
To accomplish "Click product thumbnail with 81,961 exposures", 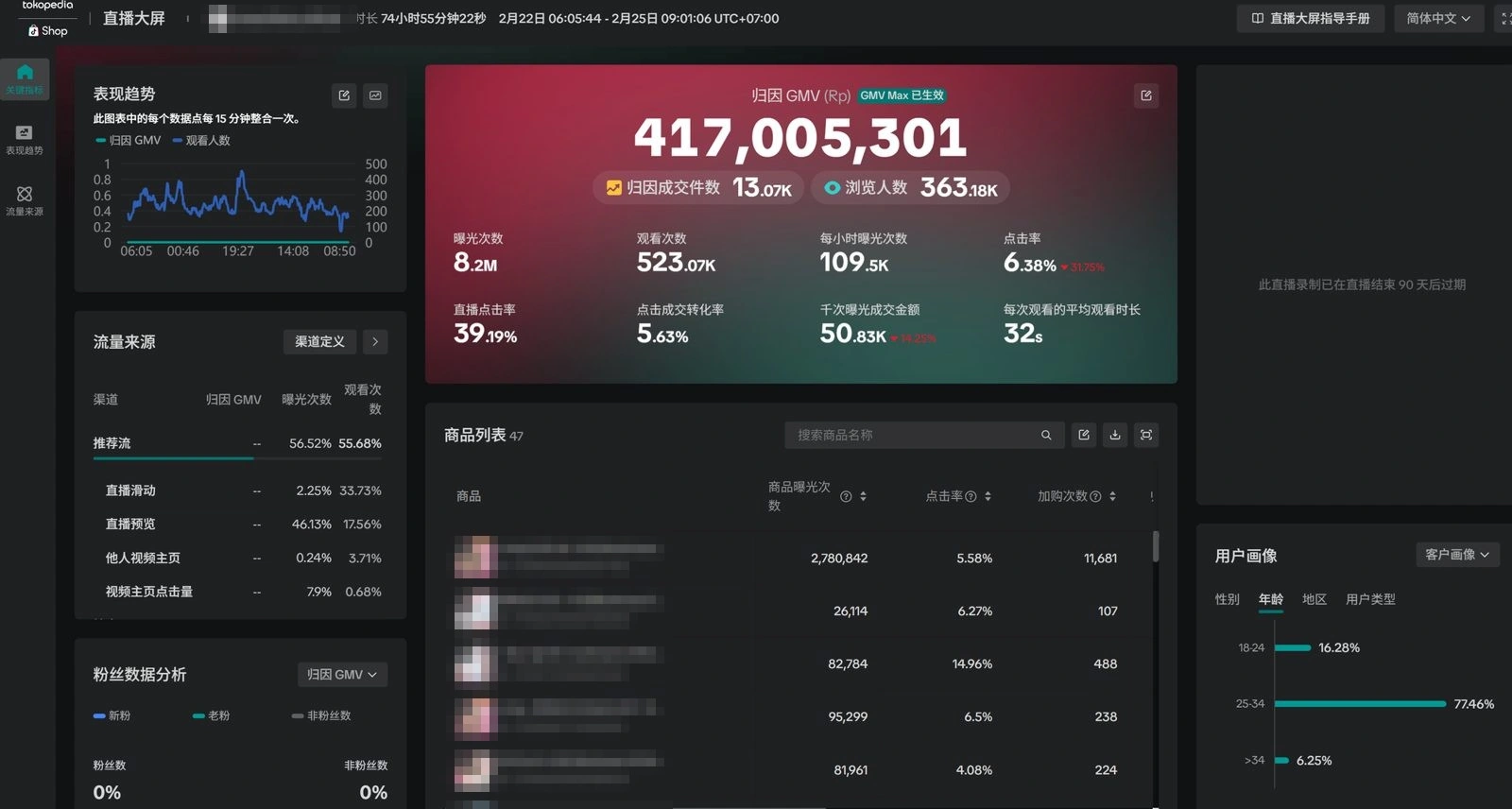I will pos(475,770).
